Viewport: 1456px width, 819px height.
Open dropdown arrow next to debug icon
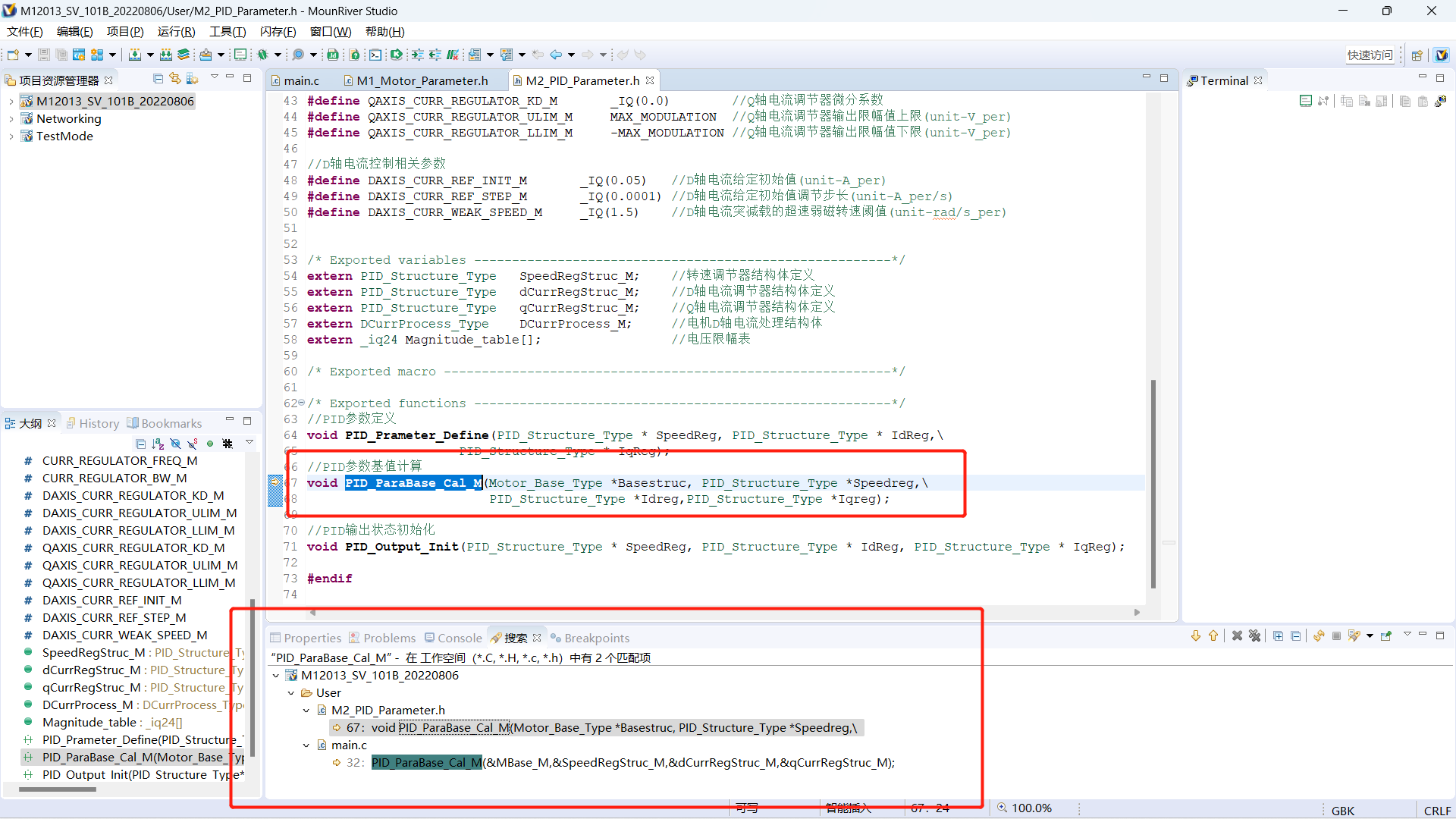pos(278,55)
